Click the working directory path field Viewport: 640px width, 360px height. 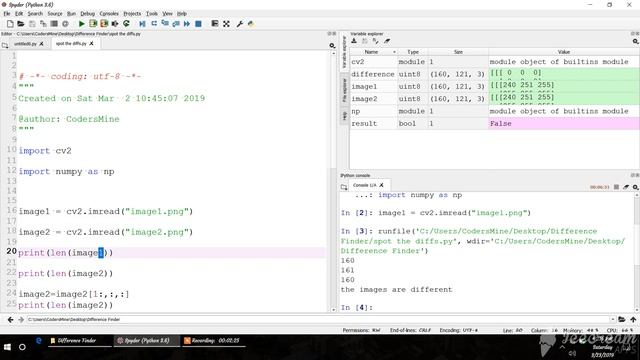[318, 320]
